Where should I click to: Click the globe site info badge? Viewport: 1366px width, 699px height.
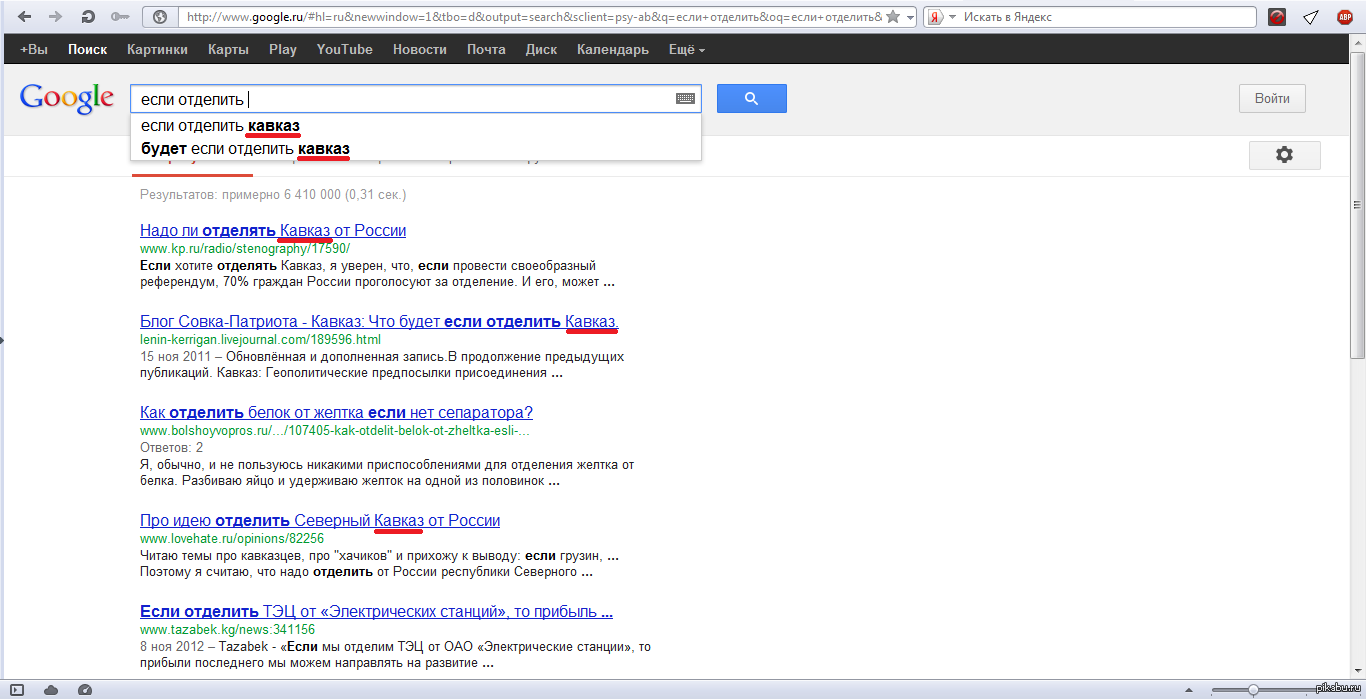159,17
